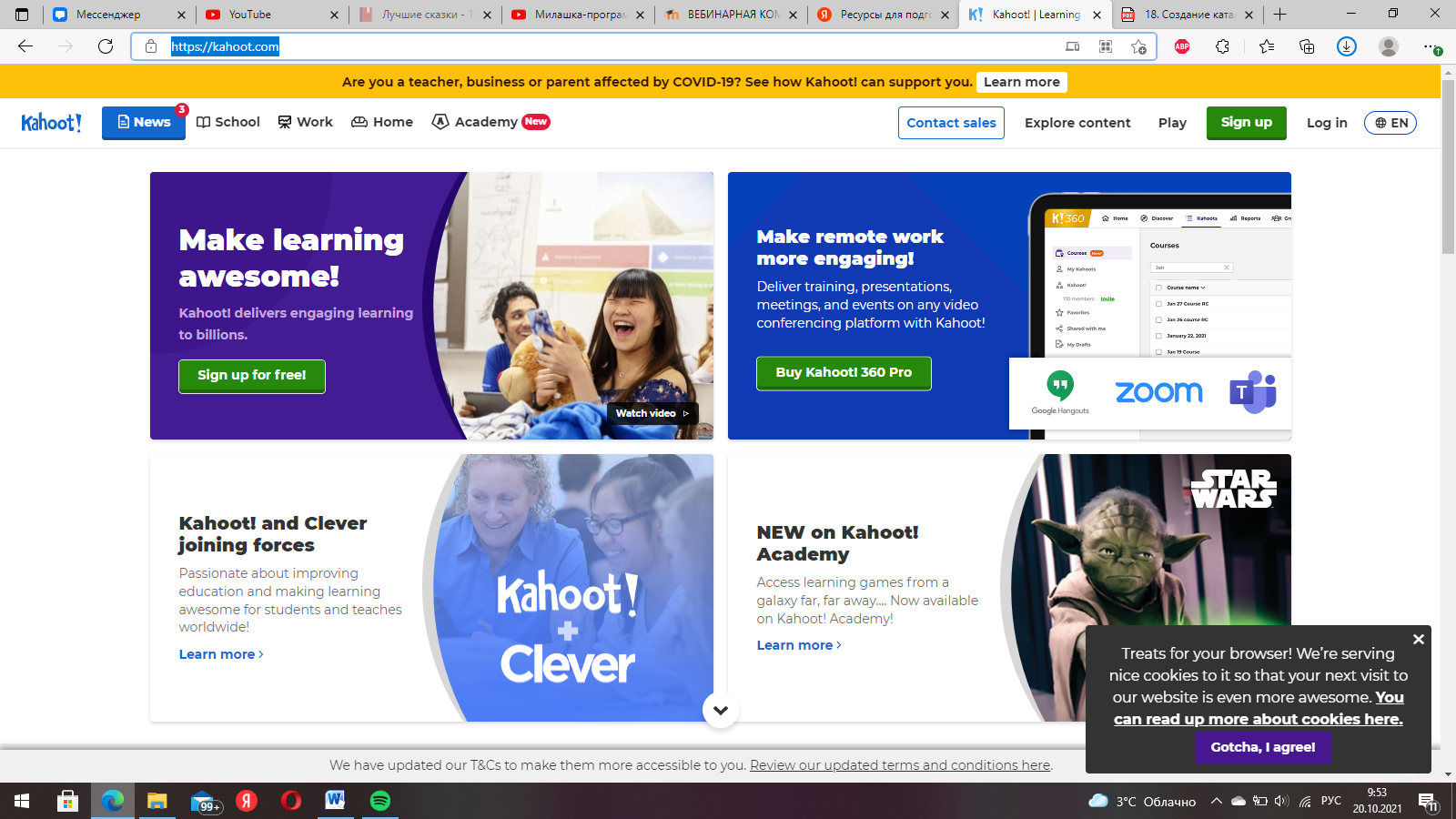Open File Explorer from taskbar

[x=157, y=801]
